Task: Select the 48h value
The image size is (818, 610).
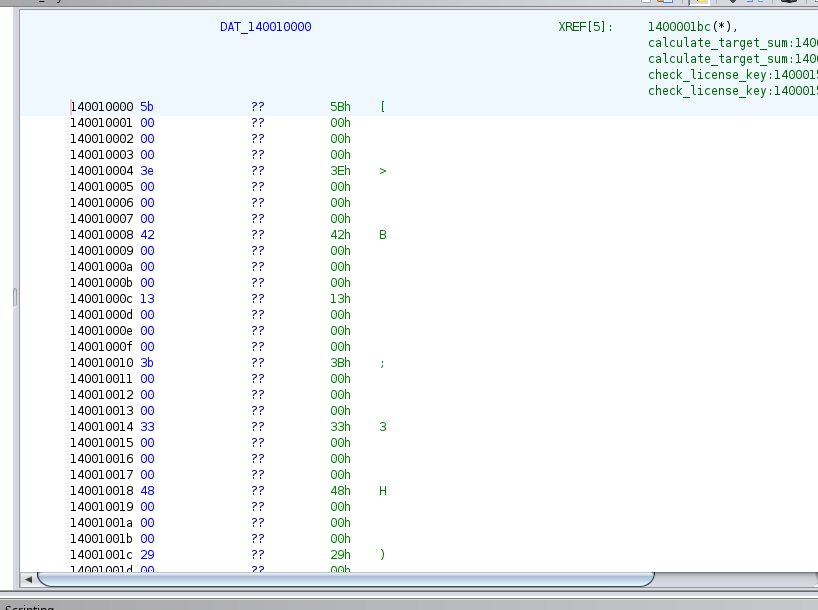Action: pyautogui.click(x=340, y=491)
